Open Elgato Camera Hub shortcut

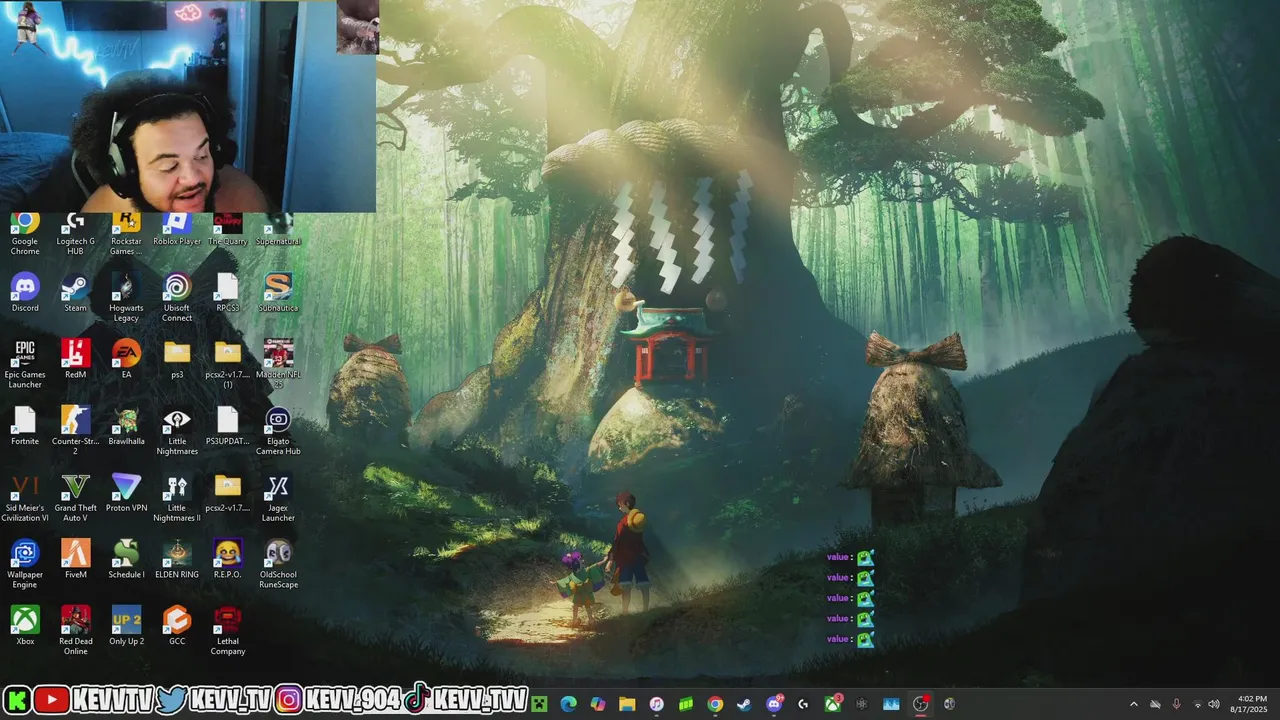pyautogui.click(x=278, y=431)
